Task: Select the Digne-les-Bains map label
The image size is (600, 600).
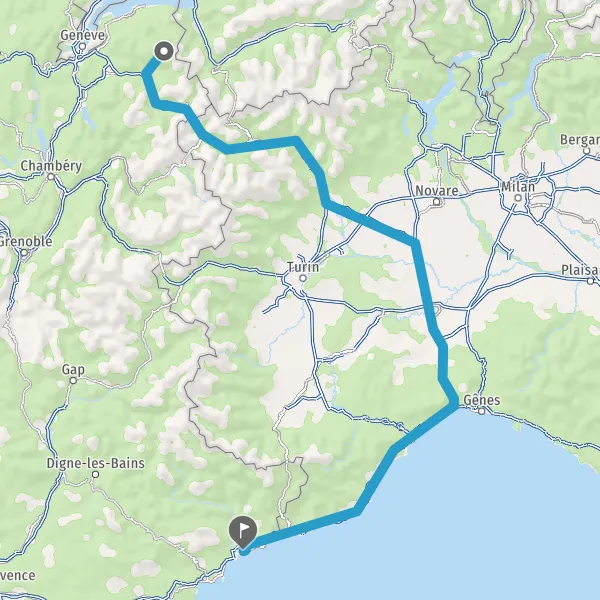Action: click(x=96, y=463)
